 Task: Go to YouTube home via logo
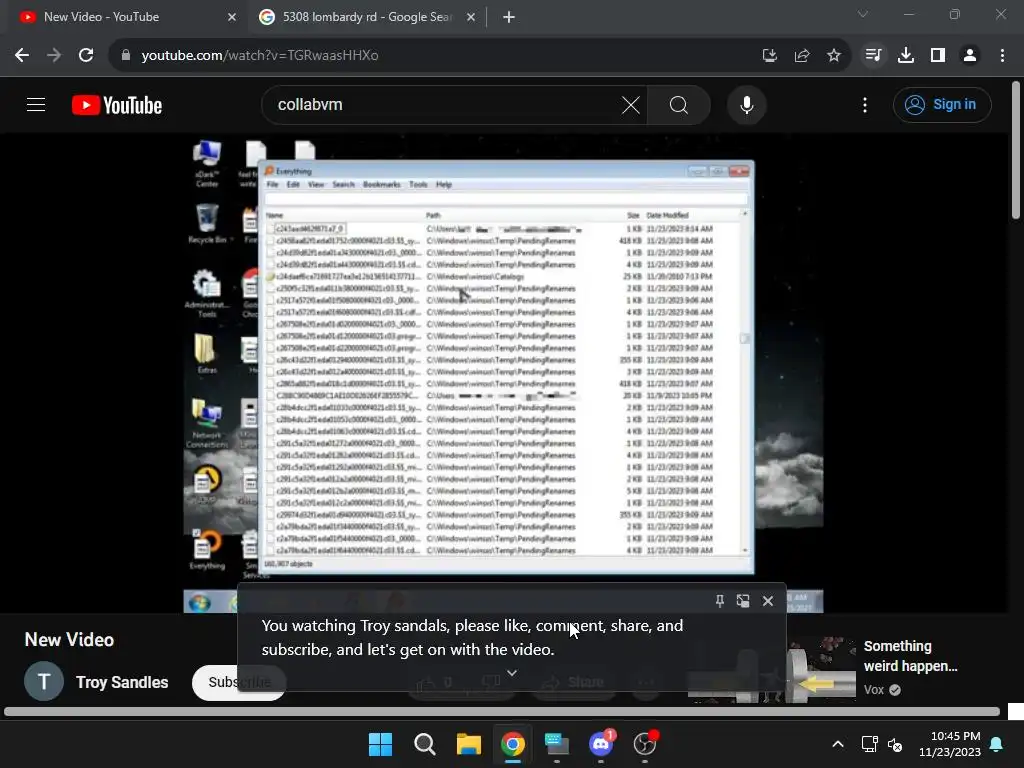pyautogui.click(x=117, y=105)
